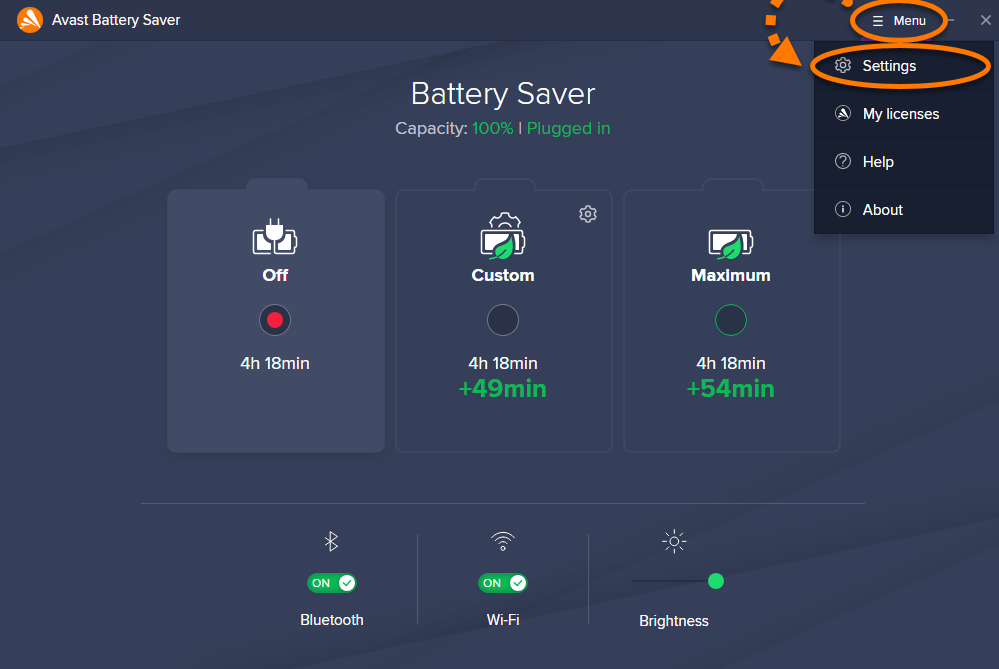The height and width of the screenshot is (669, 999).
Task: Click the Off plugged battery icon
Action: click(x=275, y=236)
